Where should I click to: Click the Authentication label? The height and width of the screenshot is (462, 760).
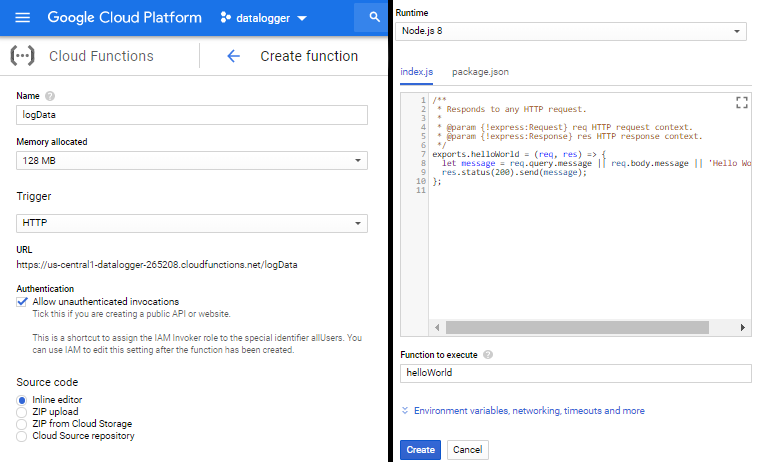click(45, 289)
